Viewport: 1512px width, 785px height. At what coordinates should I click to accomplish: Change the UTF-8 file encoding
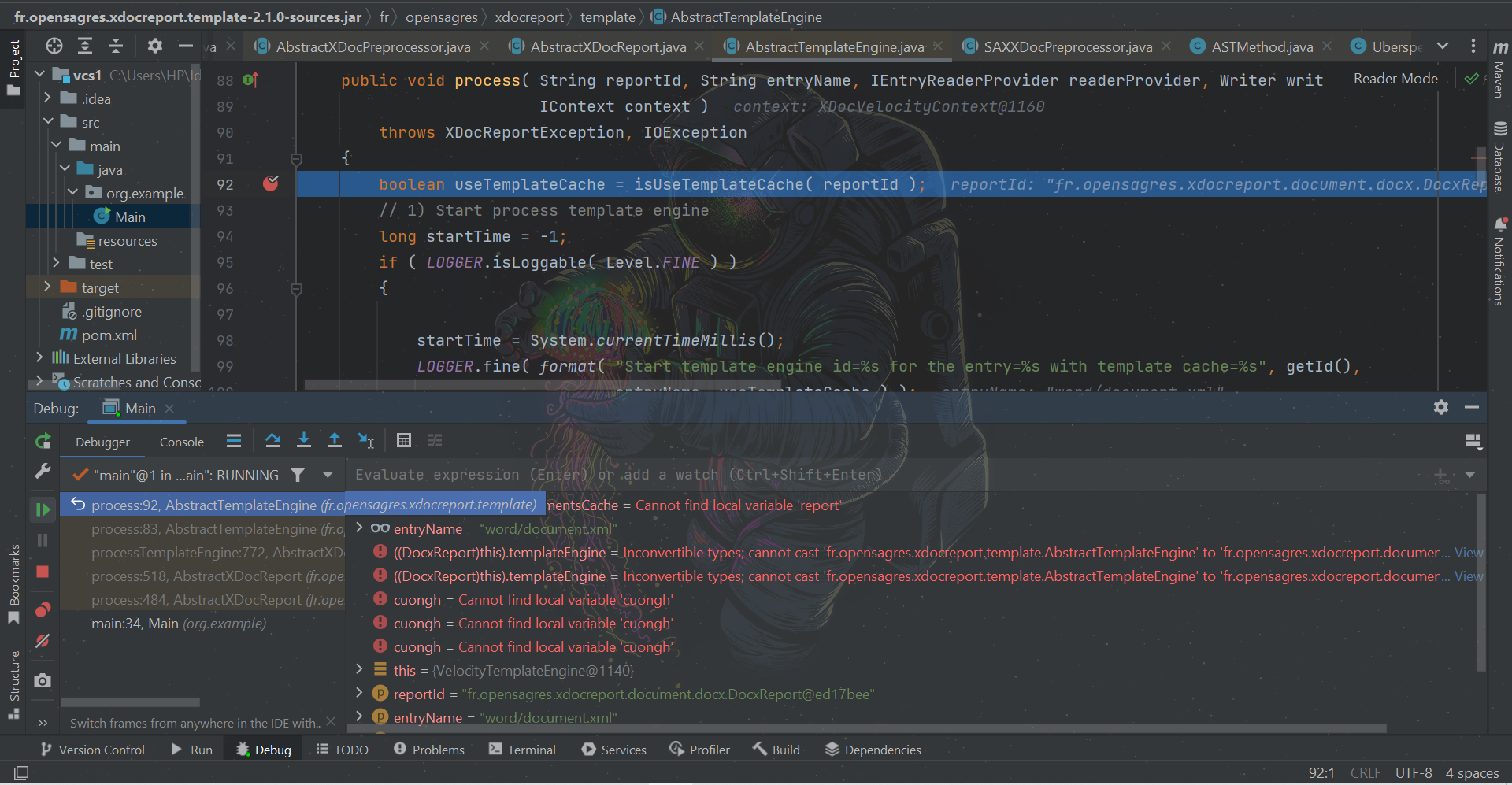coord(1414,773)
